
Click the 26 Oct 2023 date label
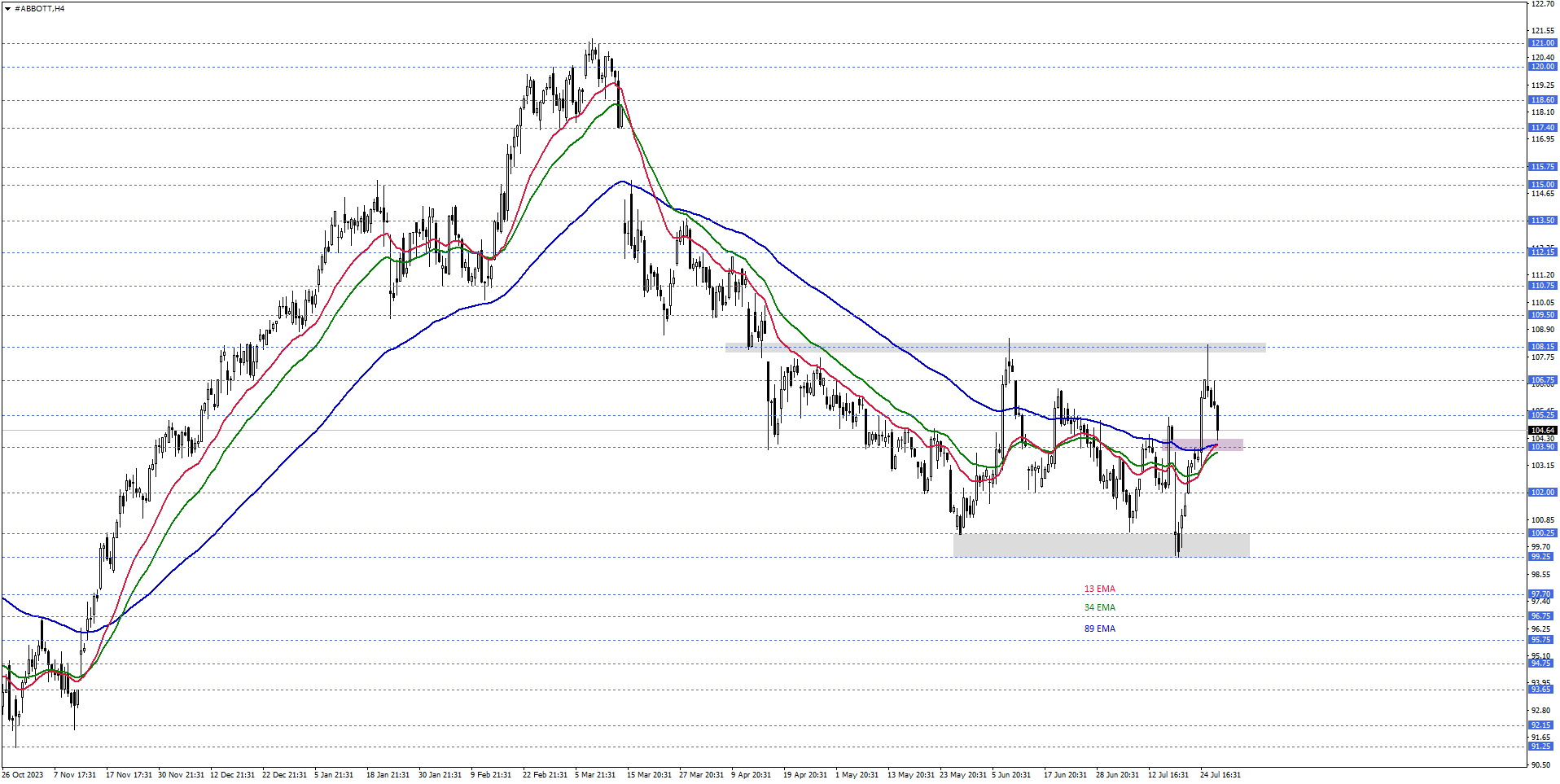point(23,774)
